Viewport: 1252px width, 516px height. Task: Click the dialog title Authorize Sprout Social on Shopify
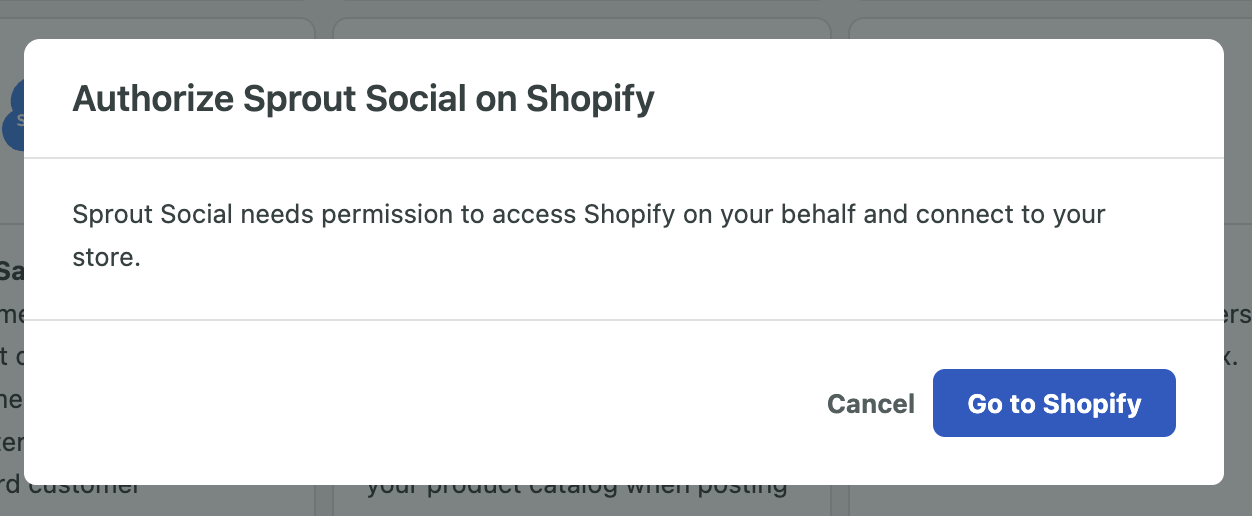(364, 98)
